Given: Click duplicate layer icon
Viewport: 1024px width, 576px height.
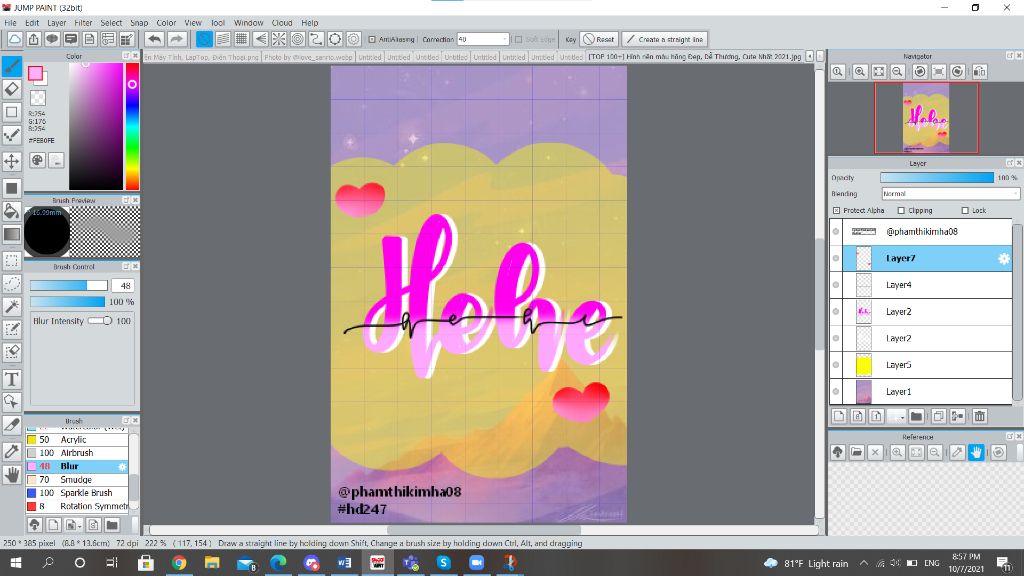Looking at the screenshot, I should [x=938, y=416].
